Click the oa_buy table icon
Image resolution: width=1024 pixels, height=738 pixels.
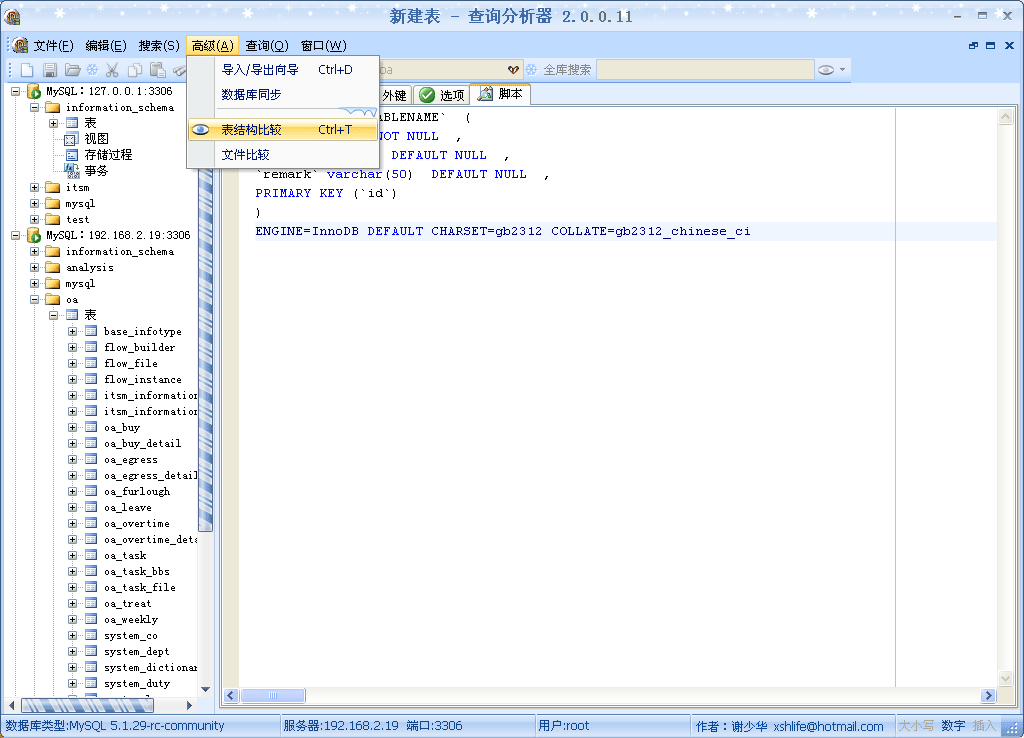[91, 427]
